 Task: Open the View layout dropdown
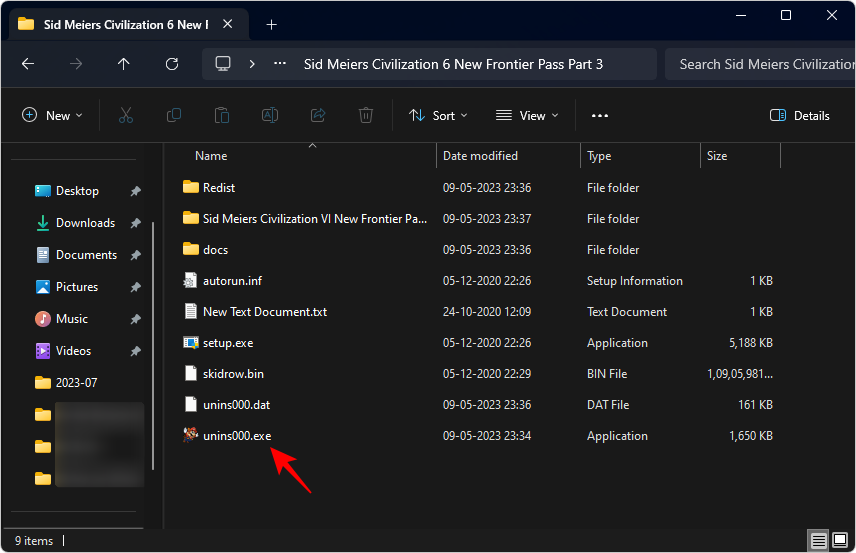[x=527, y=115]
